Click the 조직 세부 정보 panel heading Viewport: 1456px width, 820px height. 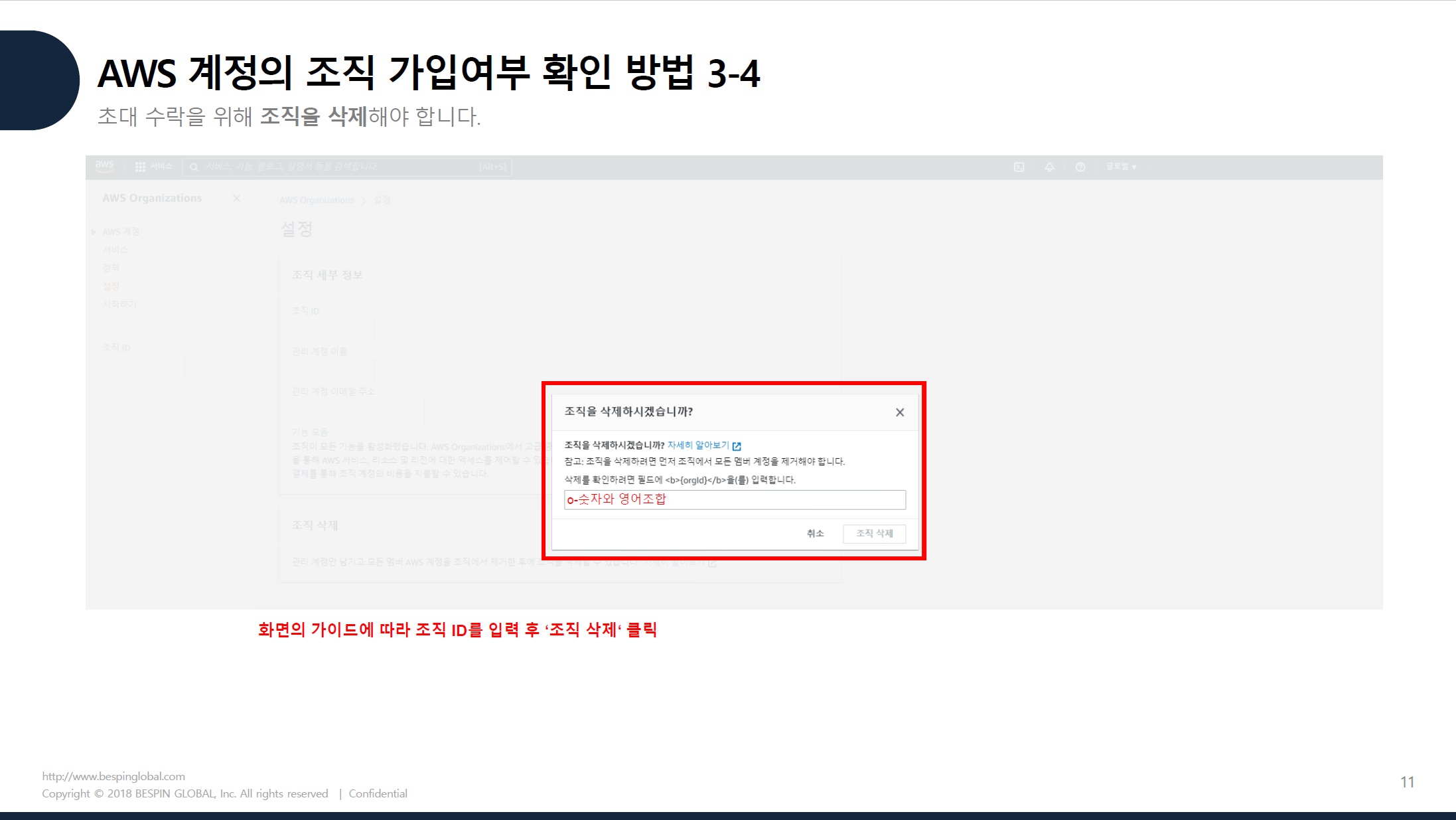[x=327, y=275]
